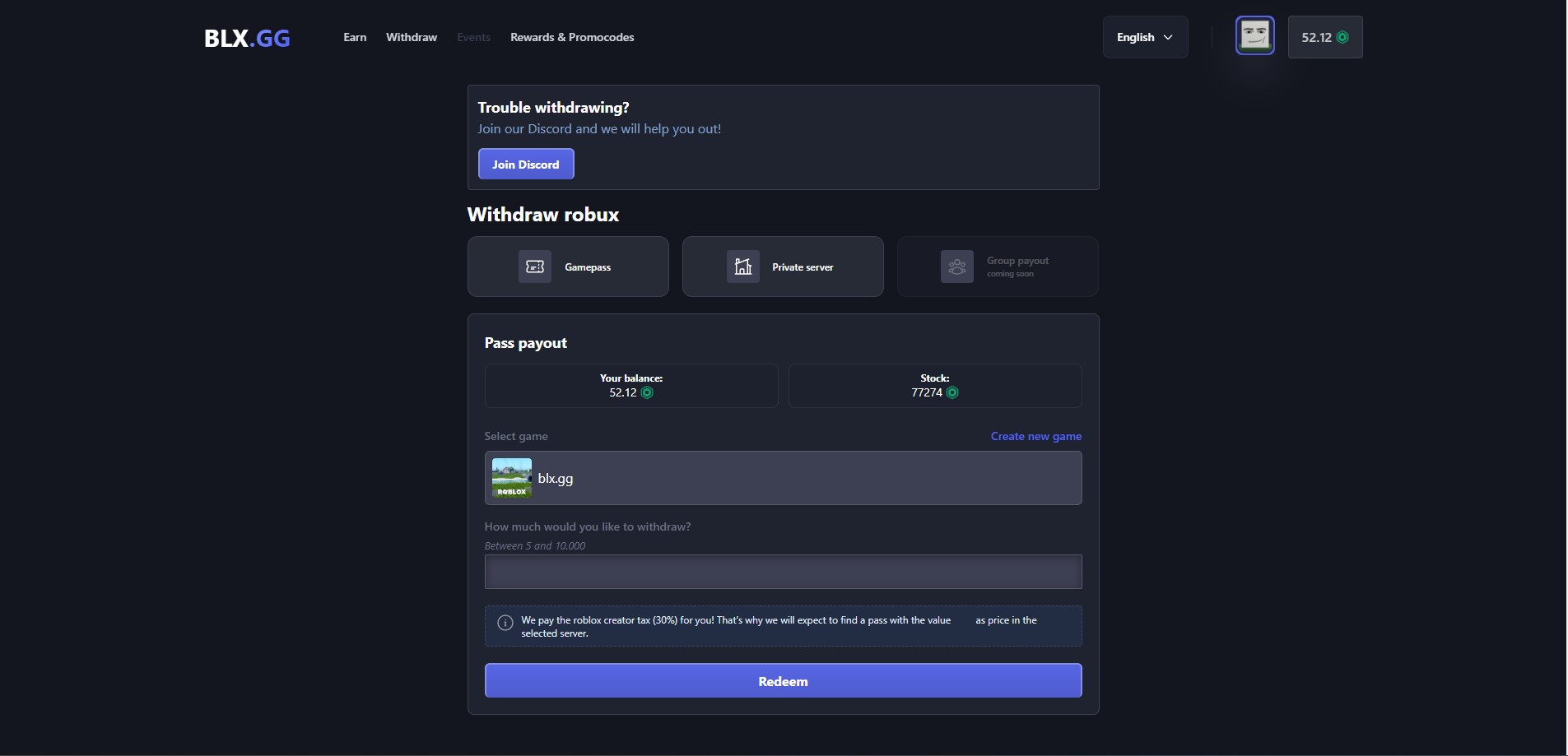Open the Withdraw menu item

click(x=412, y=37)
